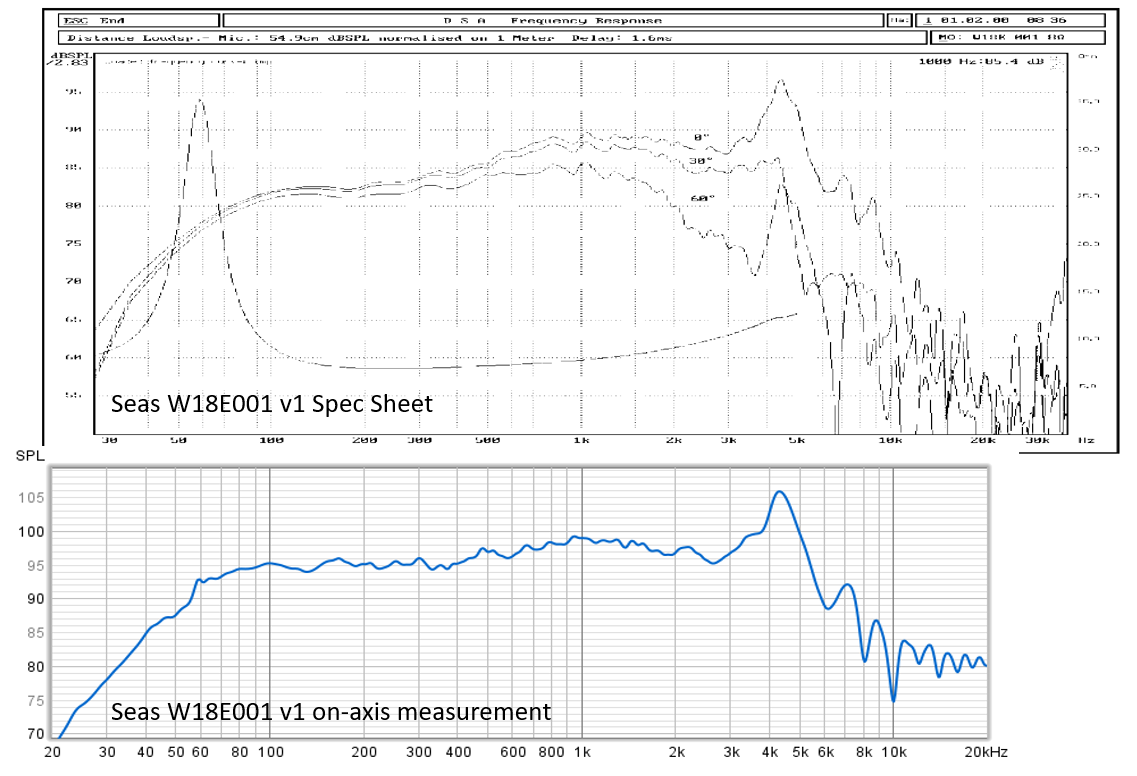Click the blue curve's deep notch at 10k
The height and width of the screenshot is (776, 1137).
[x=893, y=701]
